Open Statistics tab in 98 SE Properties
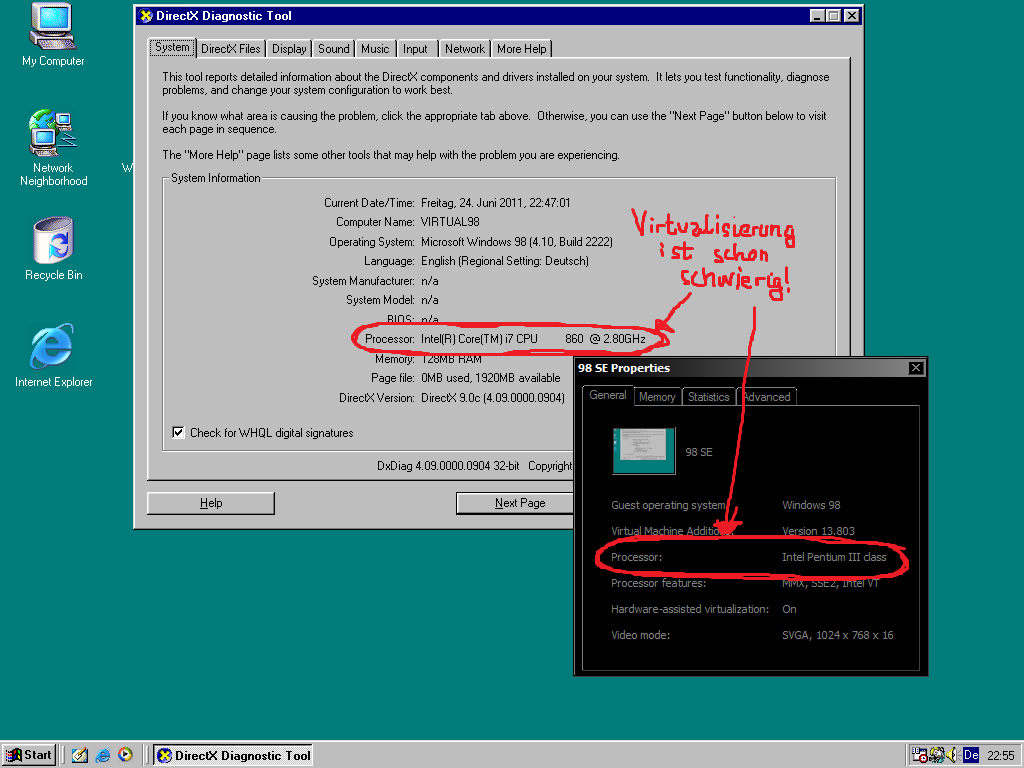Screen dimensions: 1024x768 708,397
